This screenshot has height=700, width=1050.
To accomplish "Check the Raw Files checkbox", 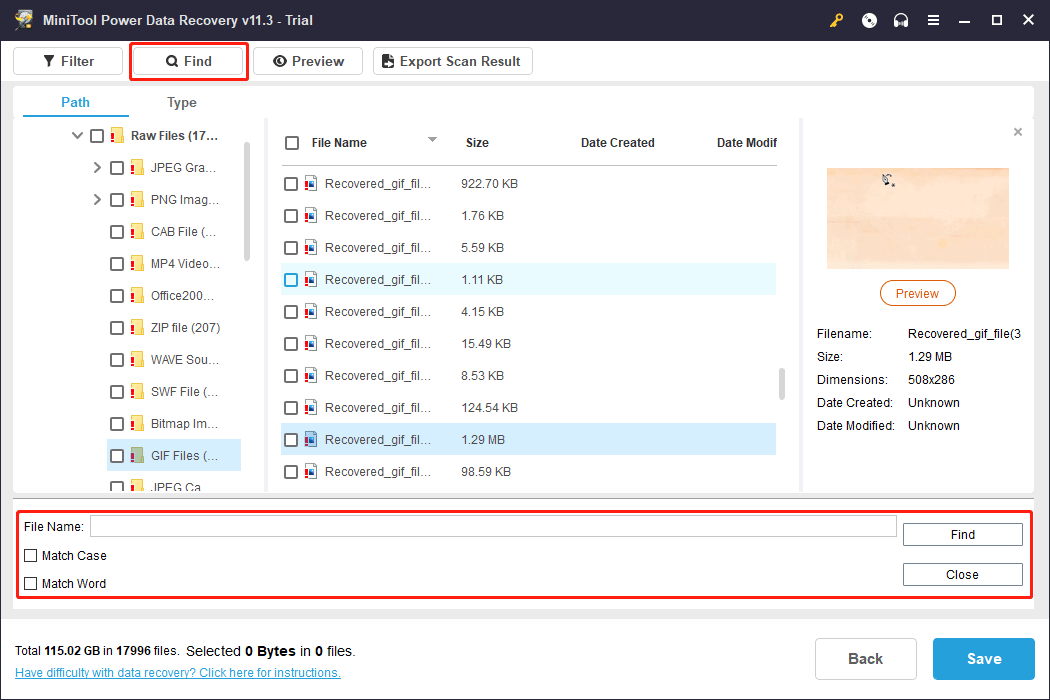I will (97, 136).
